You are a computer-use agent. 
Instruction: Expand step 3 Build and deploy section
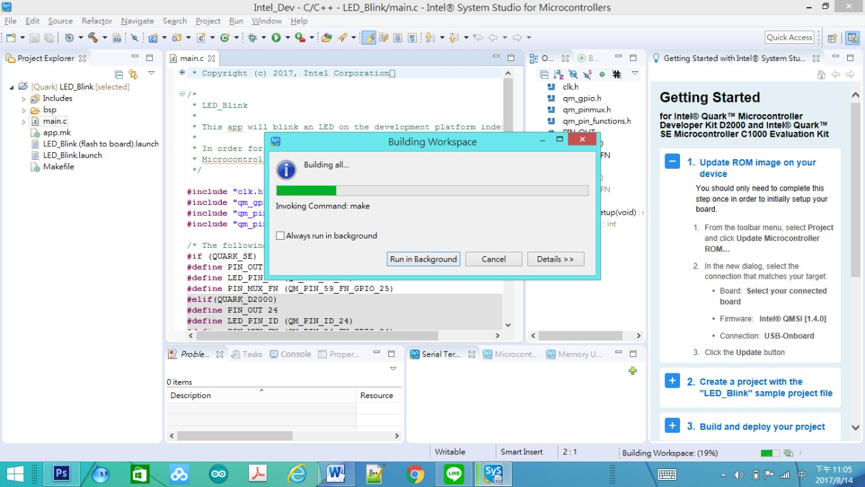[x=672, y=426]
